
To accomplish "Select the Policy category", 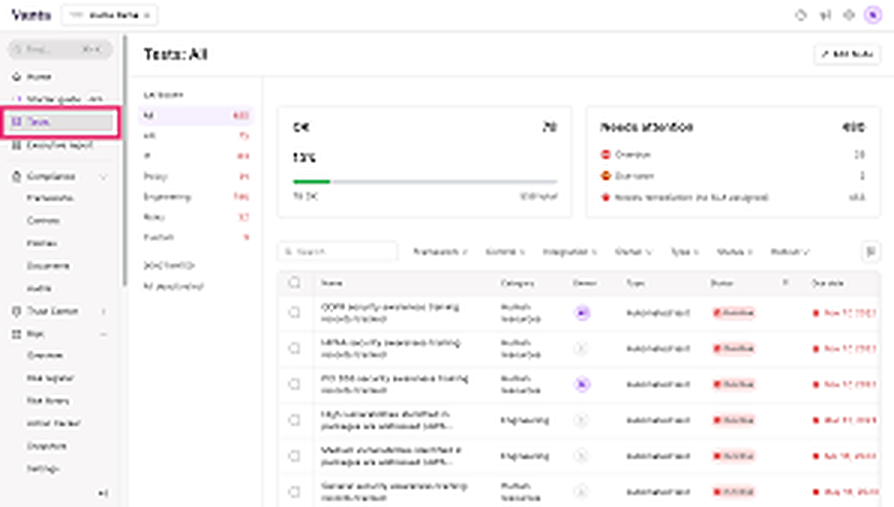I will 196,177.
